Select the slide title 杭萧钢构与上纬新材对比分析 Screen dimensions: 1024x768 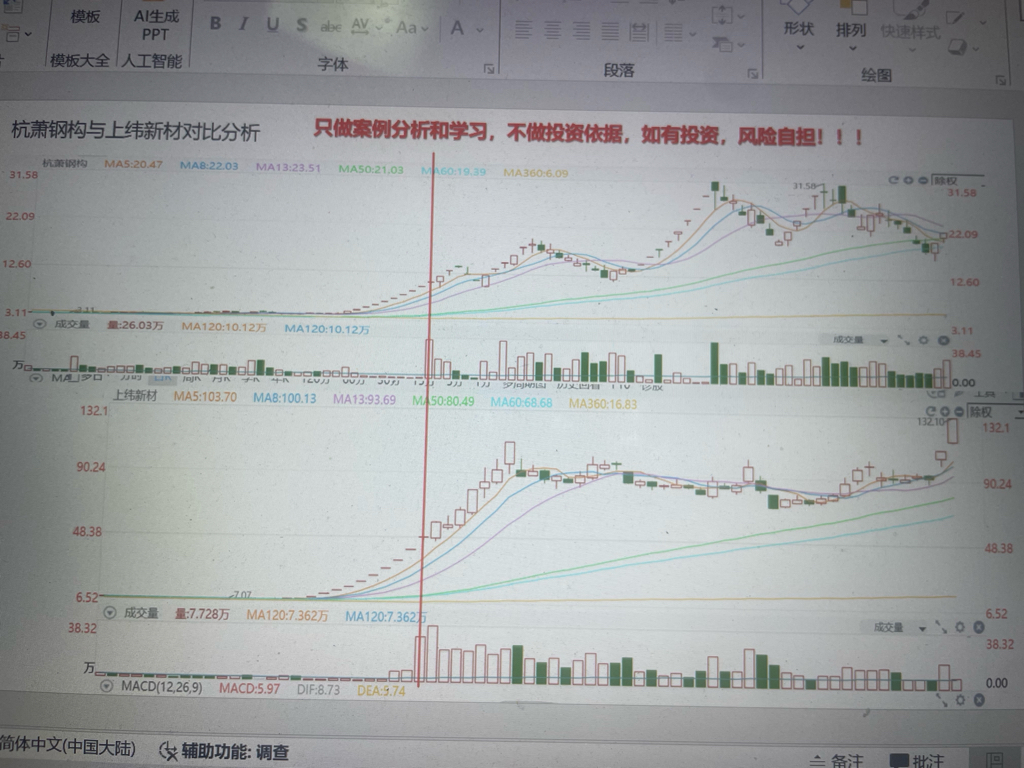pyautogui.click(x=135, y=131)
